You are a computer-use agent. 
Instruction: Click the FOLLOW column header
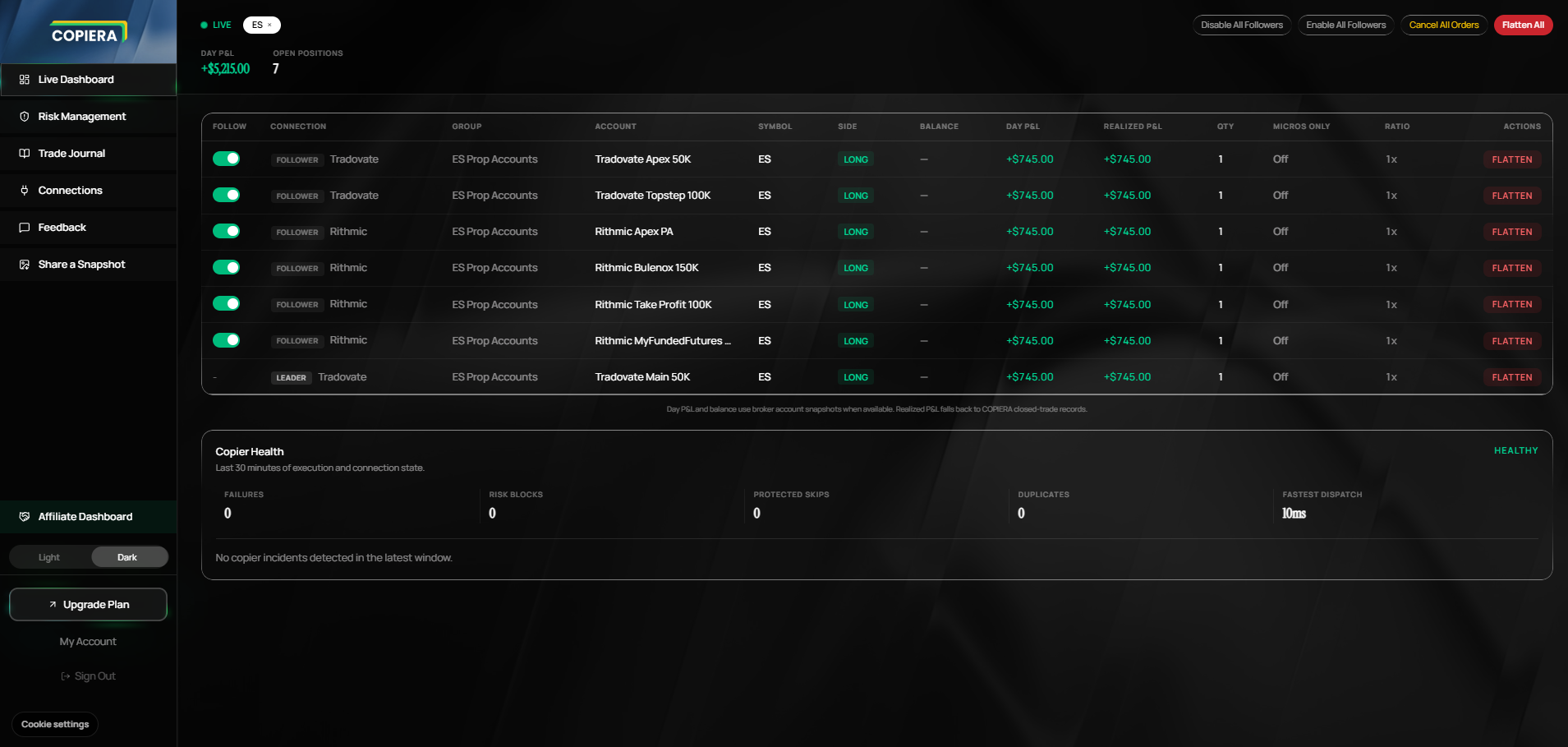(229, 127)
